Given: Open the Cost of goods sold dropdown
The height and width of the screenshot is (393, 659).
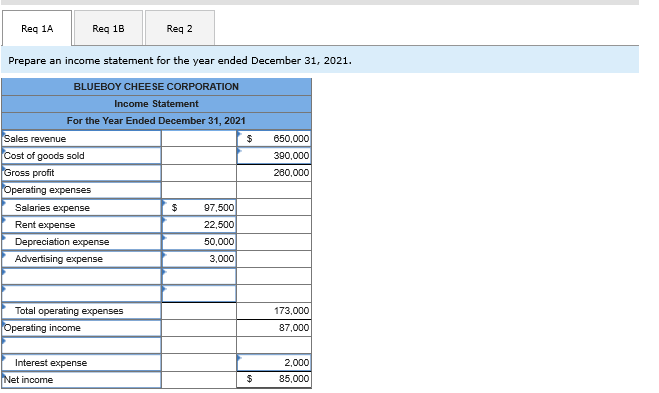Looking at the screenshot, I should pyautogui.click(x=82, y=156).
